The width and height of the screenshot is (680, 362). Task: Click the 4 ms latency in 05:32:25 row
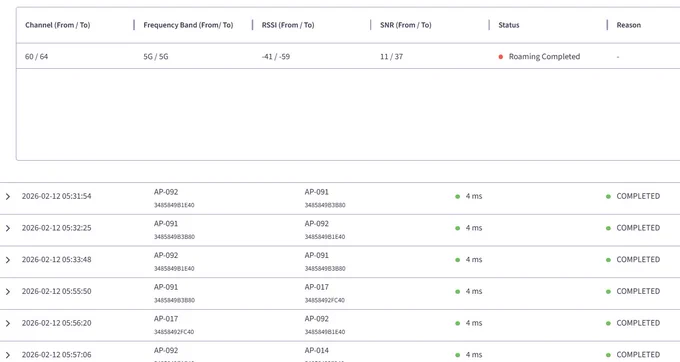tap(474, 228)
